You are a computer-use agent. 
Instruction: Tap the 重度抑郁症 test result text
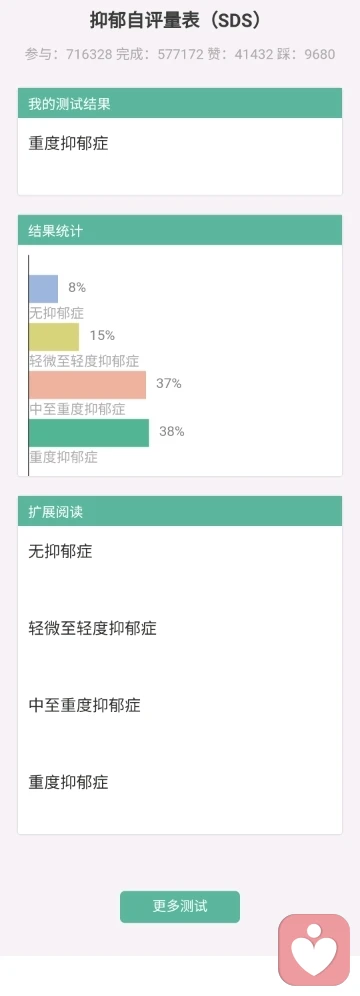pos(69,144)
